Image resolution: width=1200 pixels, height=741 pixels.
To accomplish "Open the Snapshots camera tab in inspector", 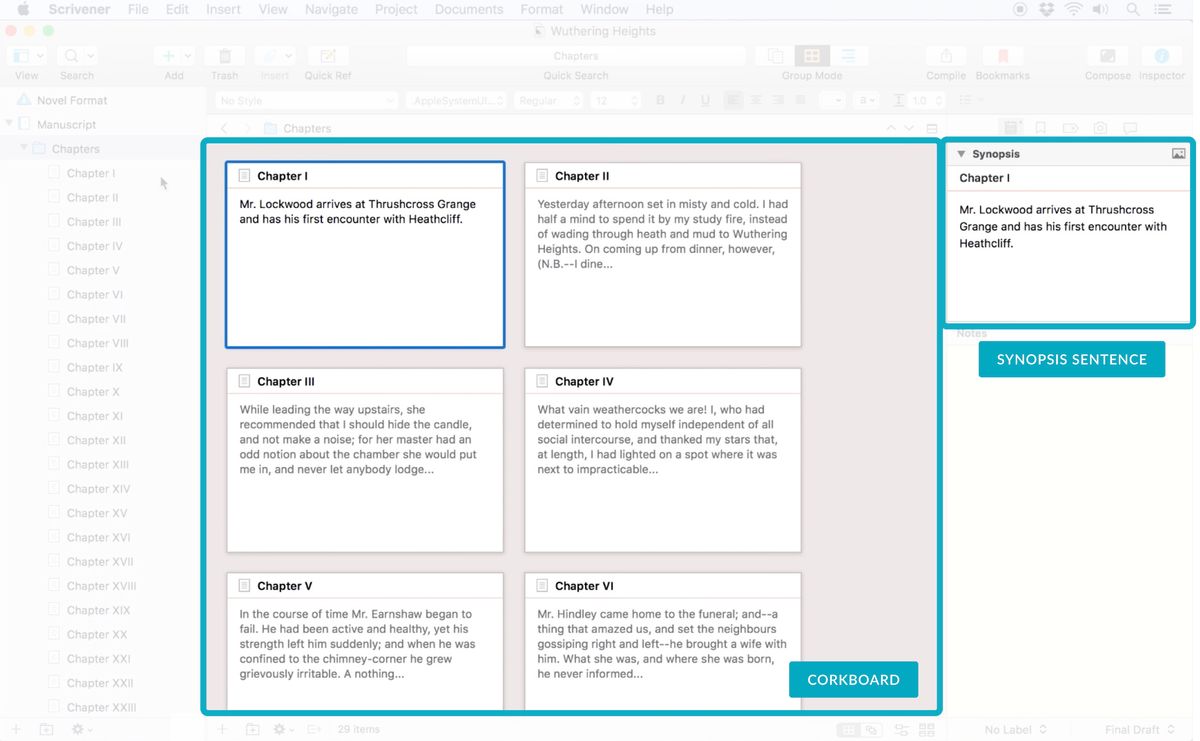I will tap(1100, 128).
